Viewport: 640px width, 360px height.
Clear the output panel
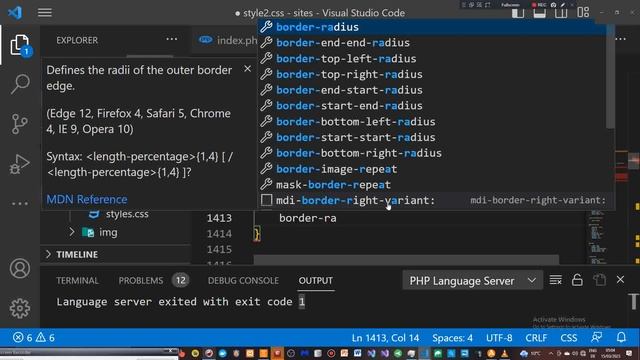[556, 280]
